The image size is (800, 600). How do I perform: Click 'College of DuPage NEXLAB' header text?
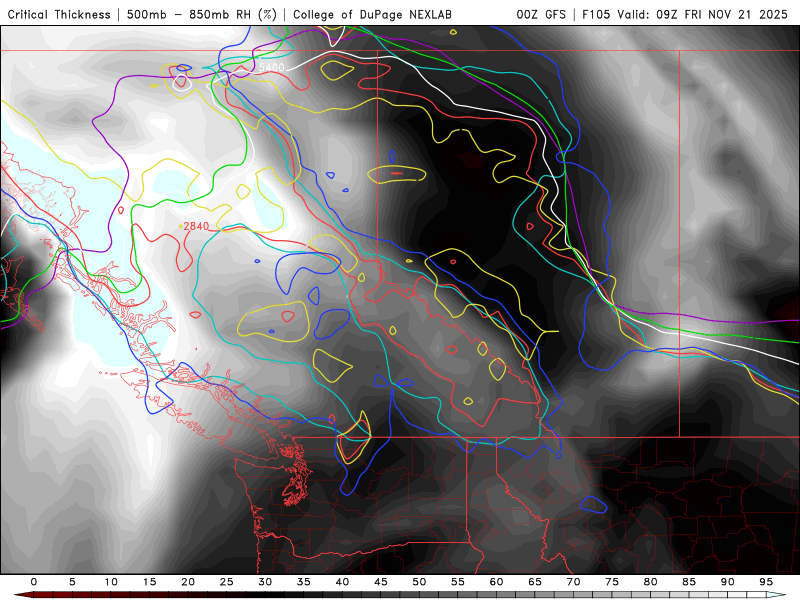click(x=372, y=15)
